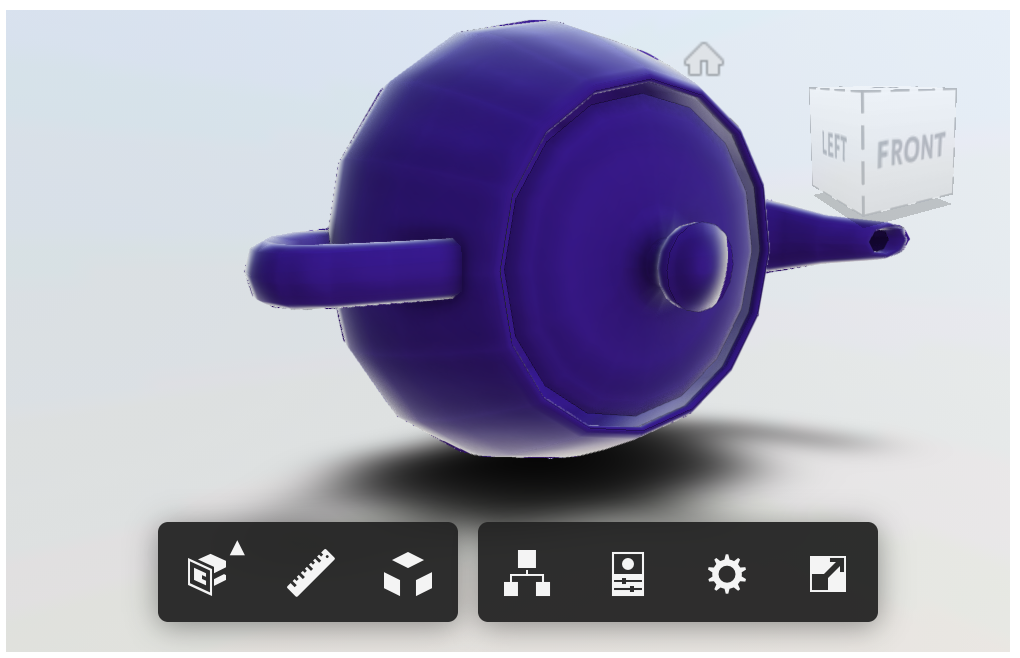The image size is (1020, 658).
Task: Open the Model Browser hierarchy icon
Action: (527, 573)
